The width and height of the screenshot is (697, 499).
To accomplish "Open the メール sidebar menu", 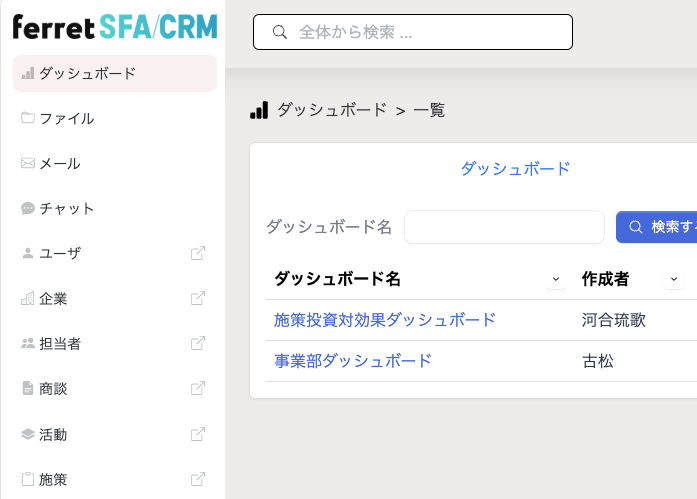I will pos(115,164).
